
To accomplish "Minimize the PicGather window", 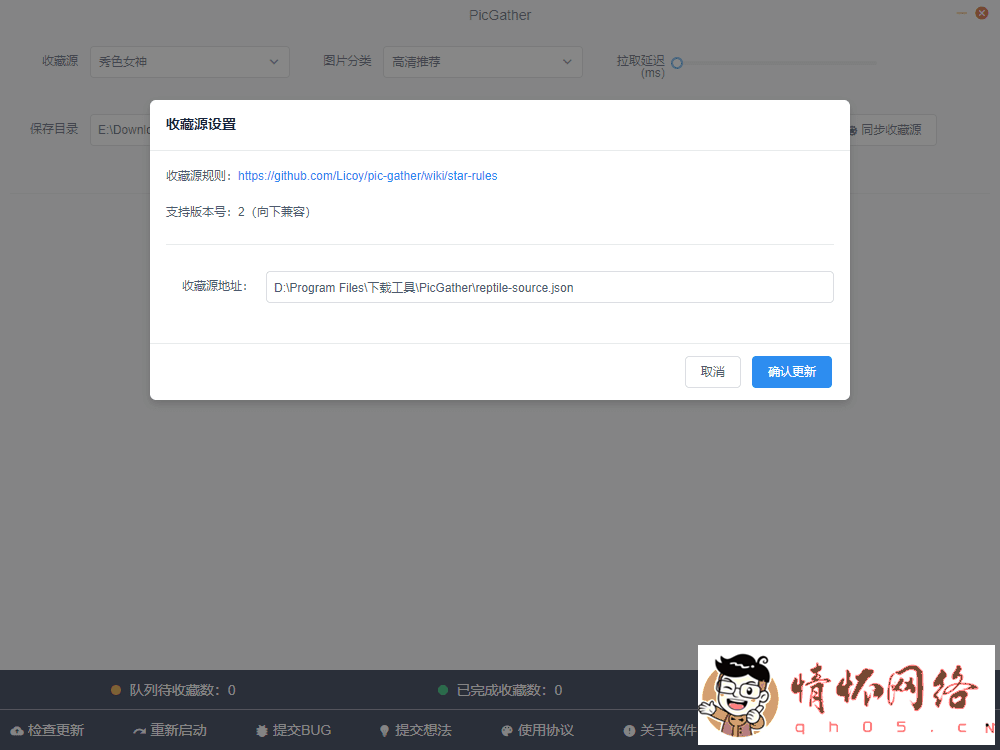I will click(x=962, y=13).
